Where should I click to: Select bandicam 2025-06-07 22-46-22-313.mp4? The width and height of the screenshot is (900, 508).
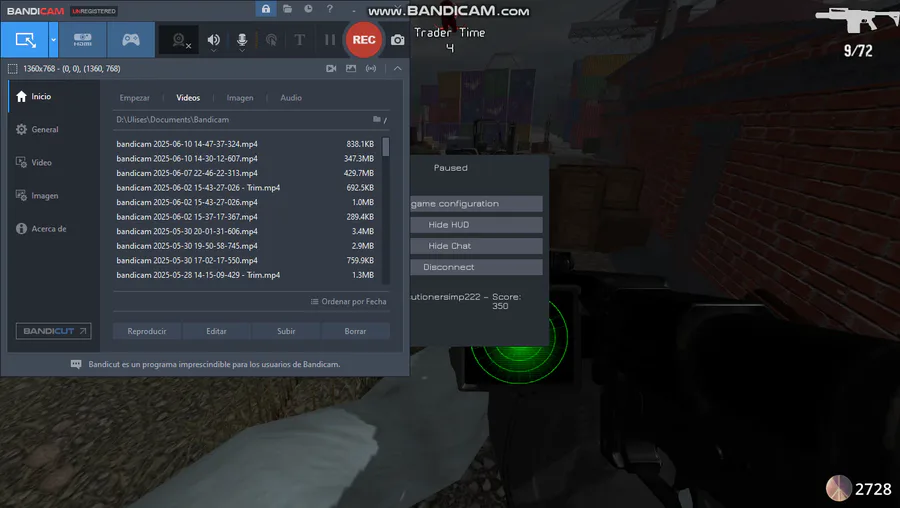[x=247, y=173]
